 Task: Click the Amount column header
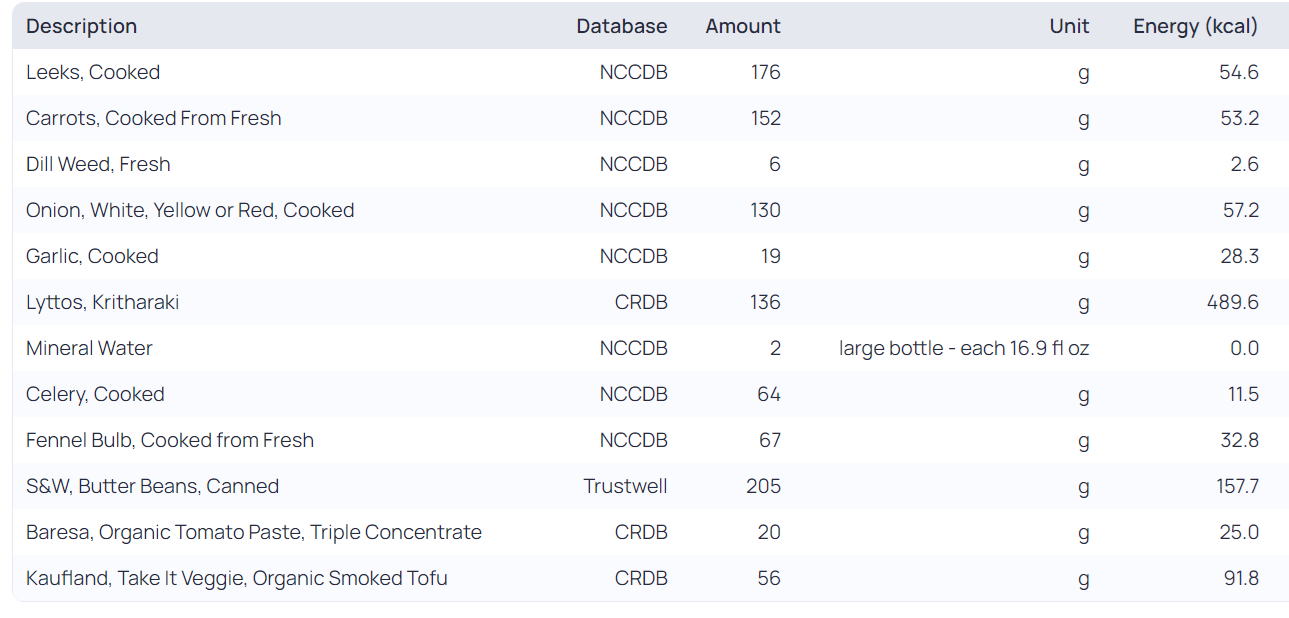coord(742,26)
